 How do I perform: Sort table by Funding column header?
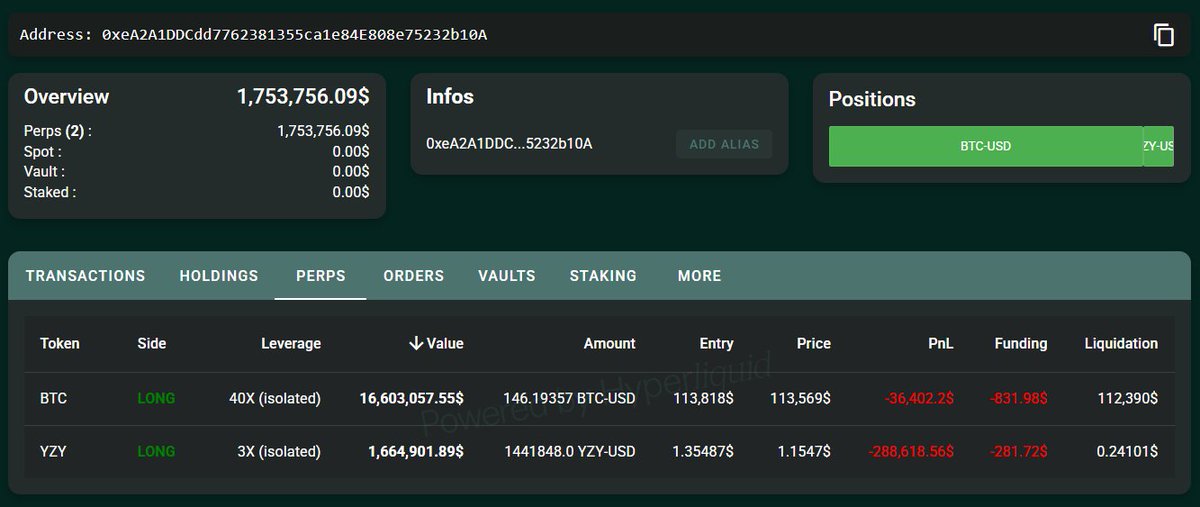click(1020, 343)
